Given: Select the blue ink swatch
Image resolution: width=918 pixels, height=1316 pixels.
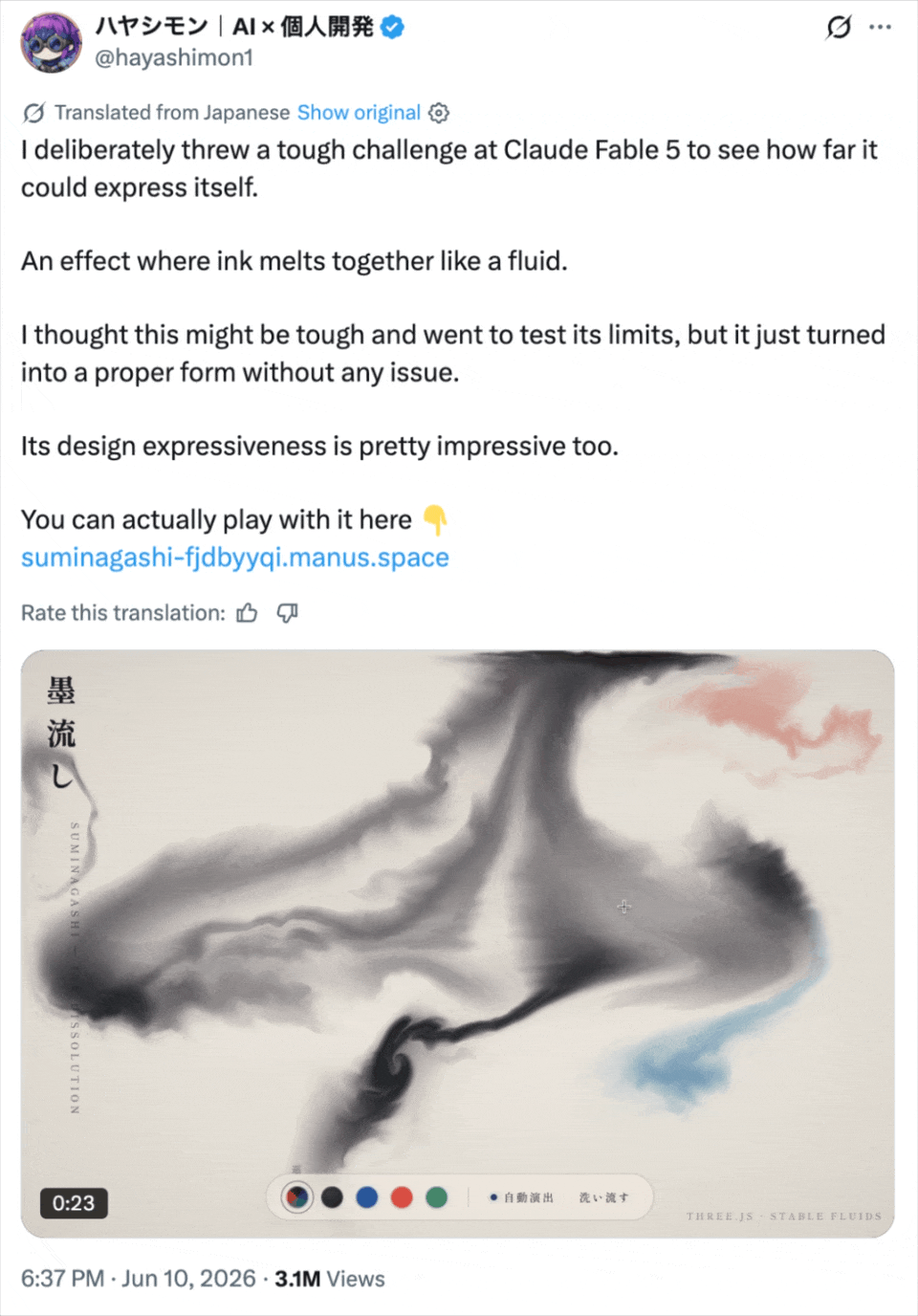Looking at the screenshot, I should pyautogui.click(x=367, y=1197).
